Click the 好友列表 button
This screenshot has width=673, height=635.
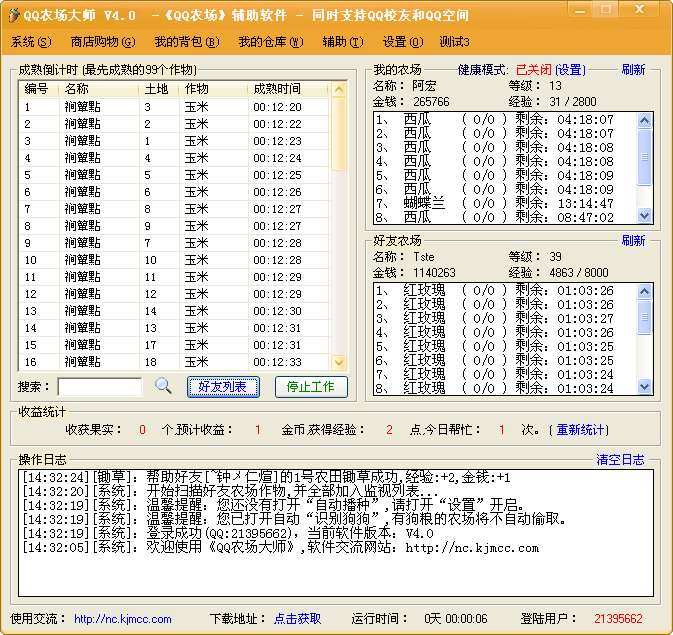coord(223,387)
